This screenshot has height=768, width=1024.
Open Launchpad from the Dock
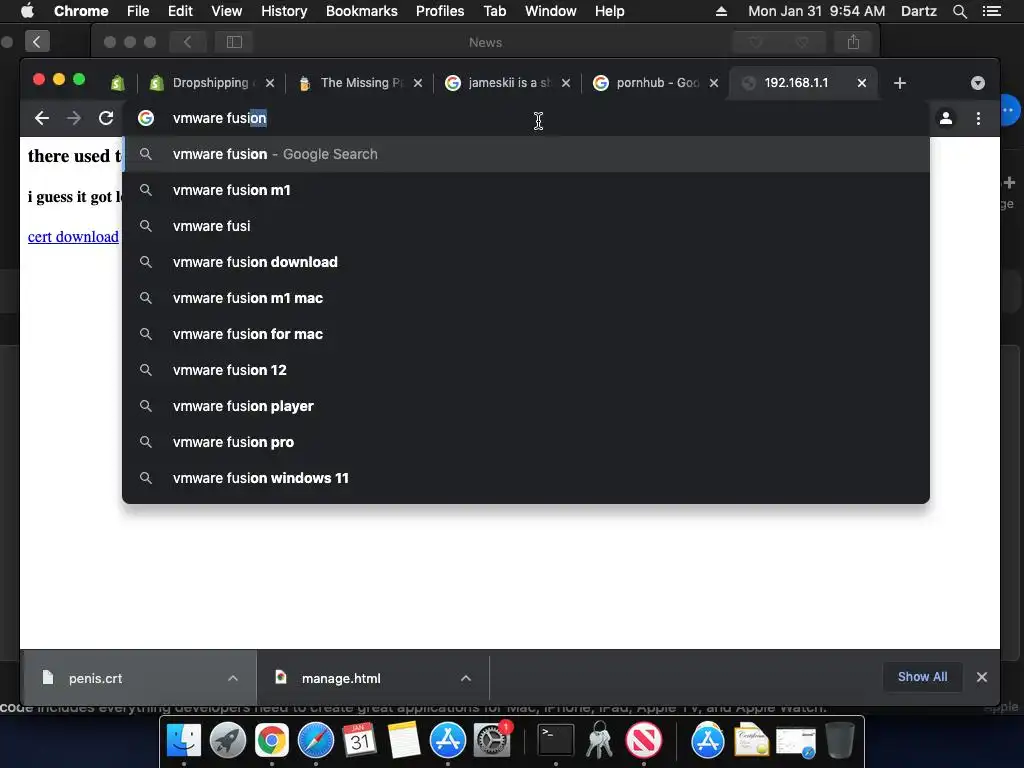228,740
